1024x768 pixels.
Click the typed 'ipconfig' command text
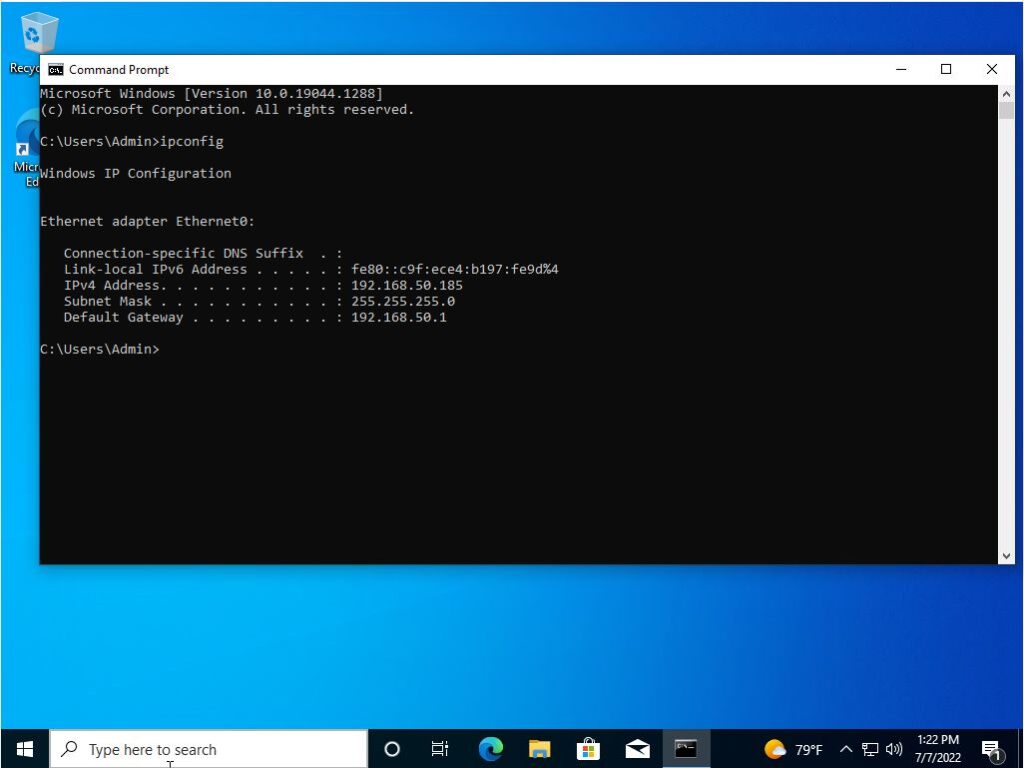(192, 142)
